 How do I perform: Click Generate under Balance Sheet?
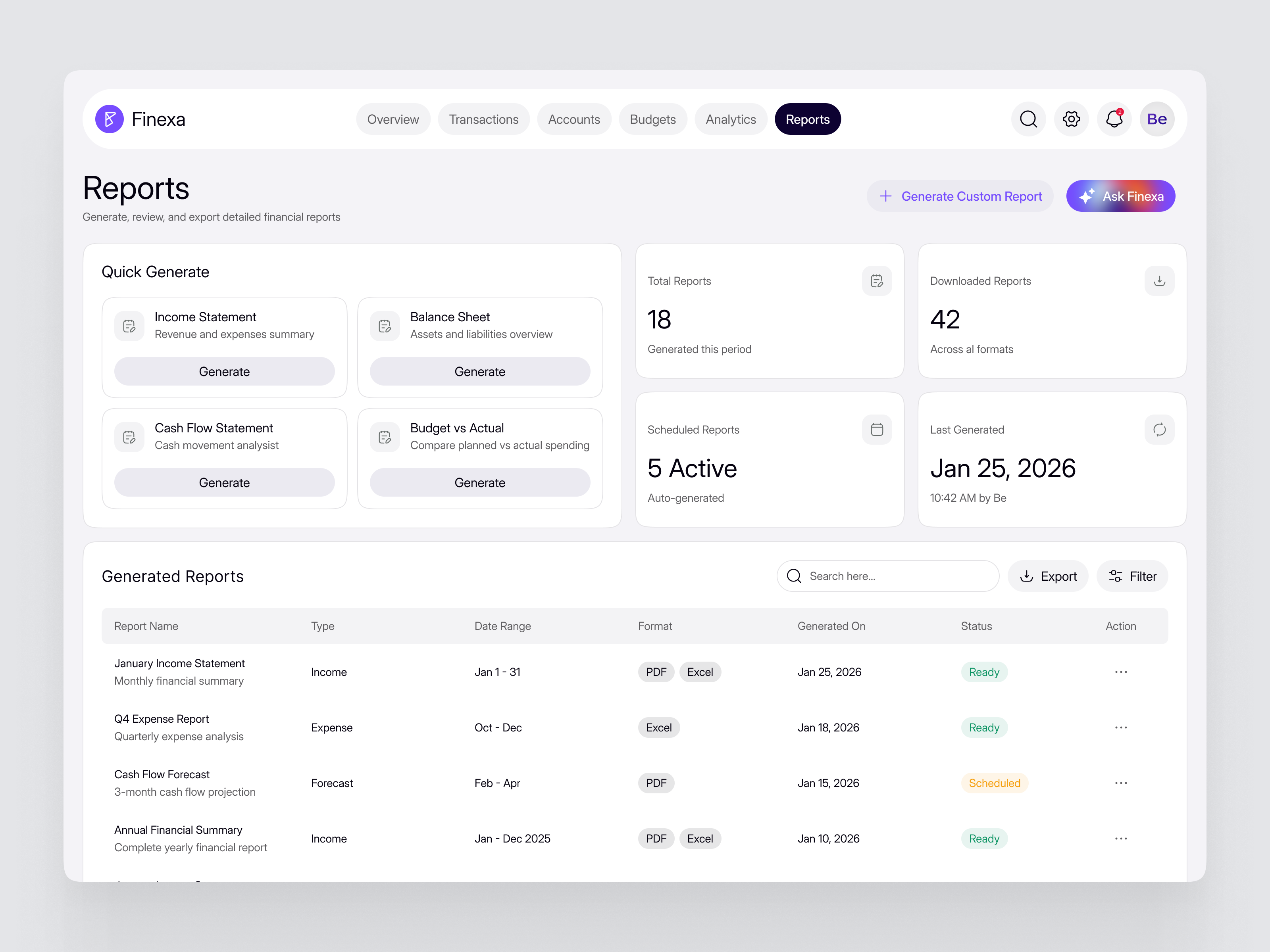(x=479, y=371)
